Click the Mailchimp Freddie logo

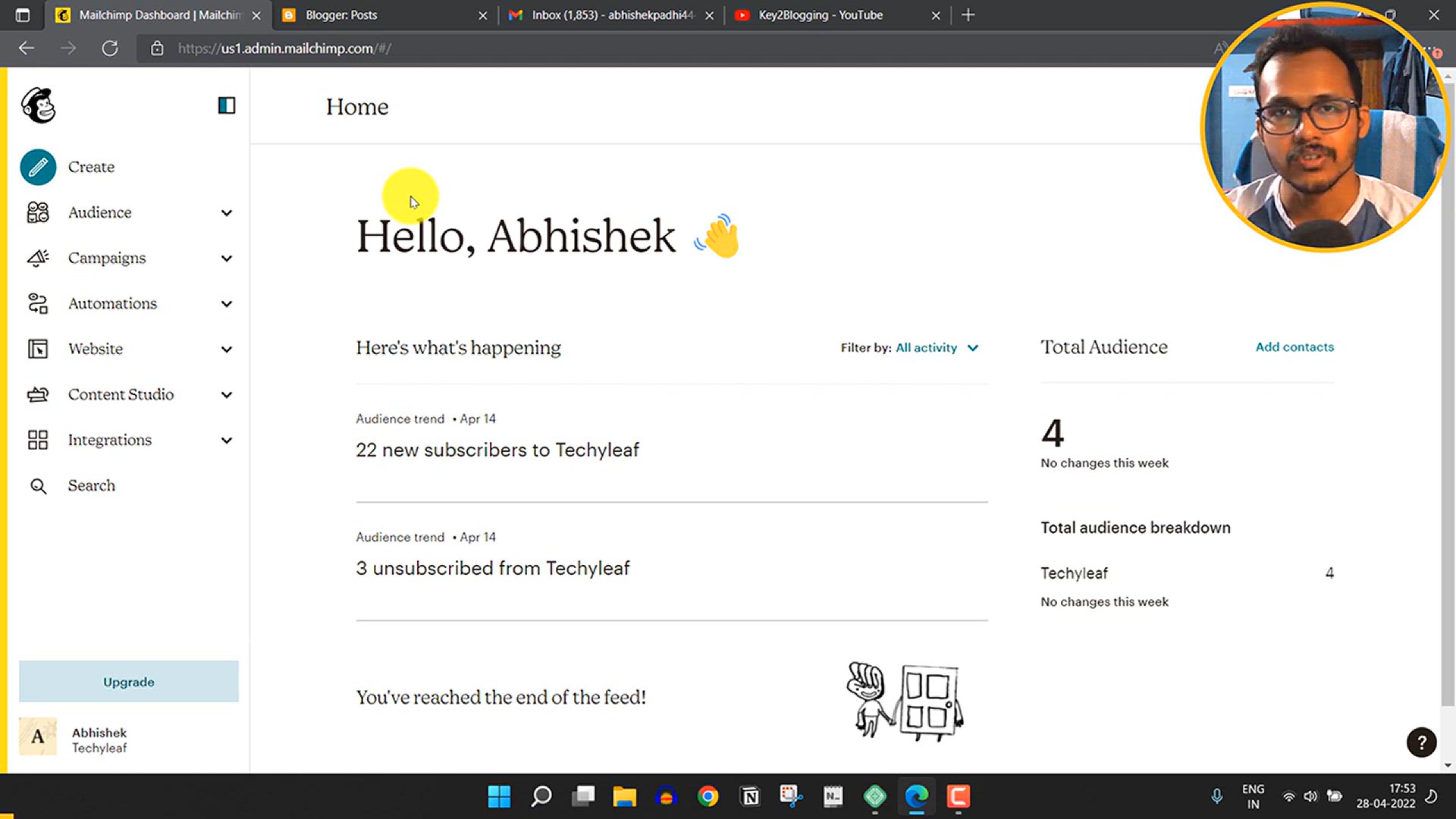click(39, 105)
